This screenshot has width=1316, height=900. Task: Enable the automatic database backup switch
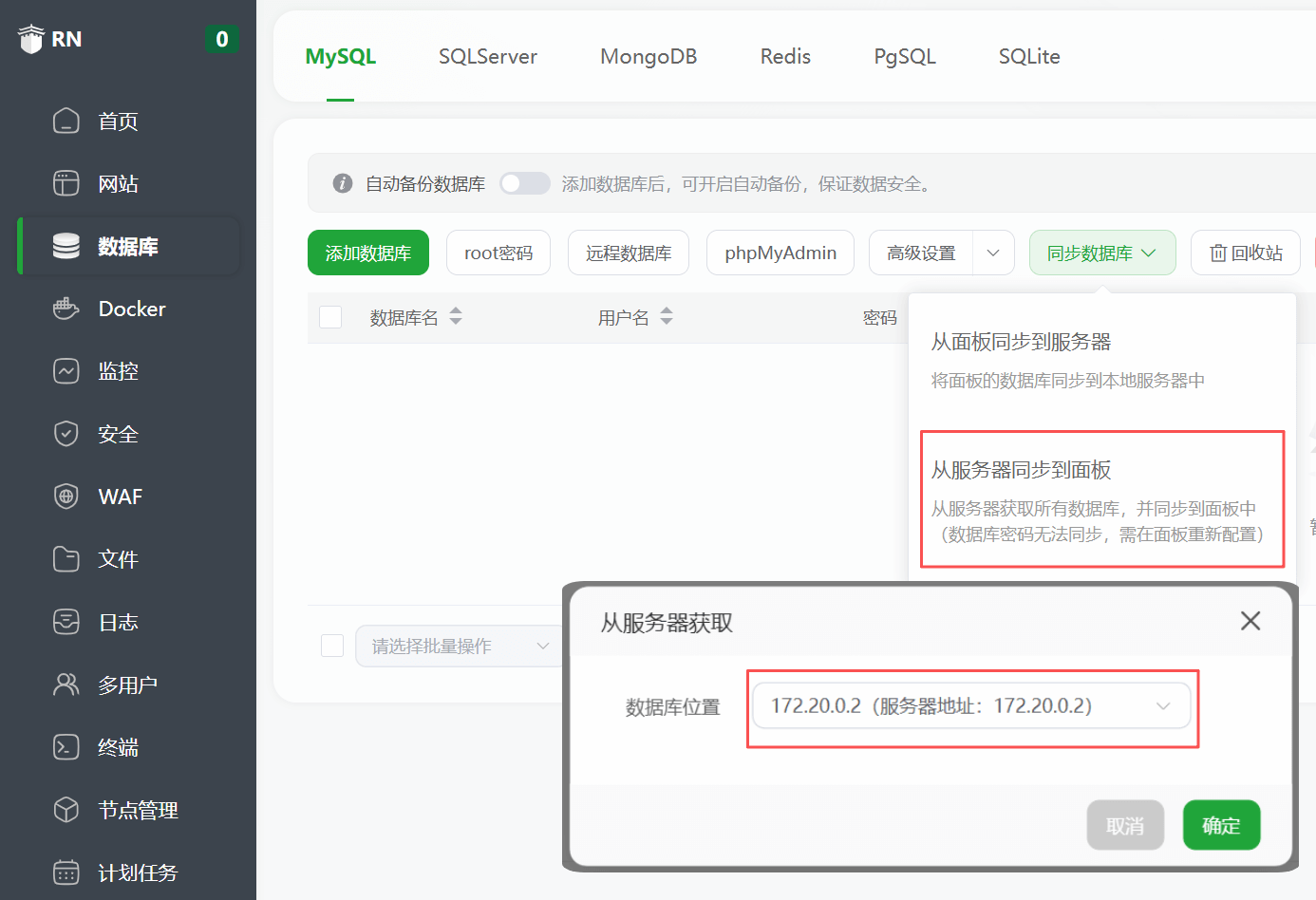[x=525, y=183]
